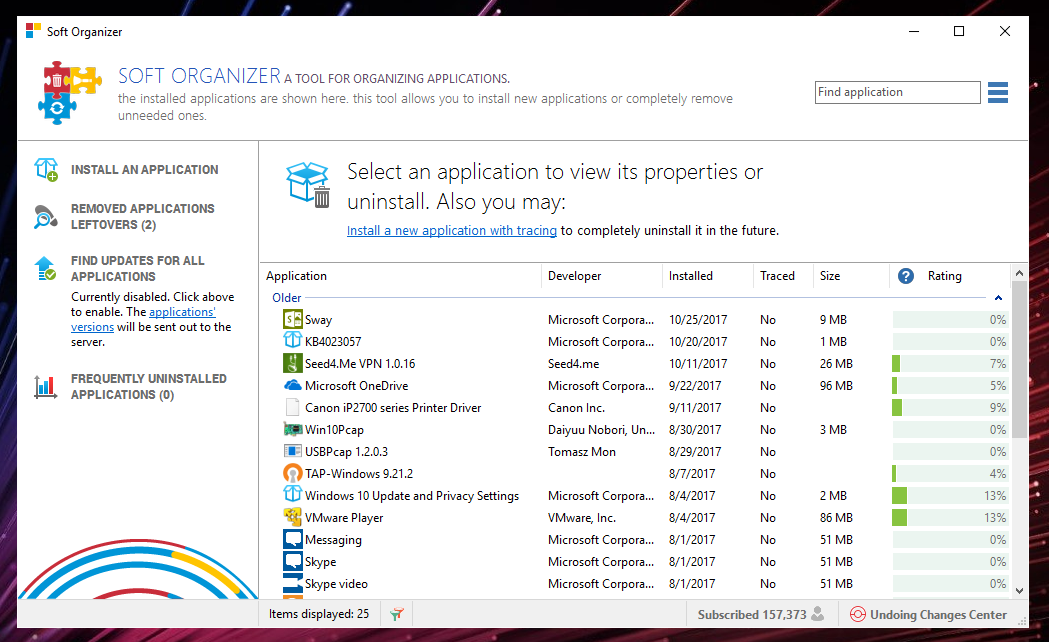The image size is (1049, 642).
Task: Sort by Developer column header
Action: pyautogui.click(x=574, y=276)
